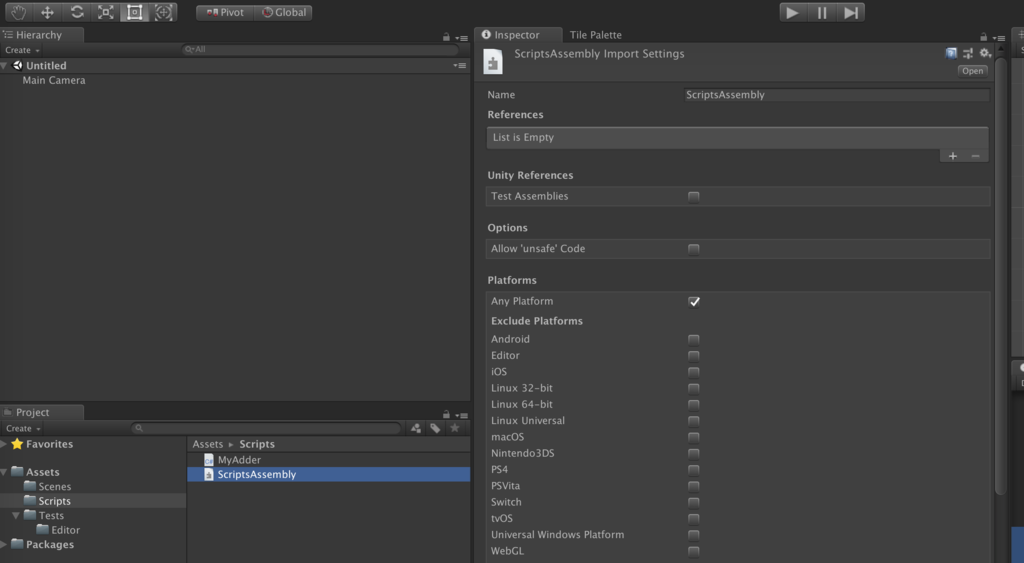Exclude WebGL platform checkbox
Screen dimensions: 1024x563
tap(694, 551)
